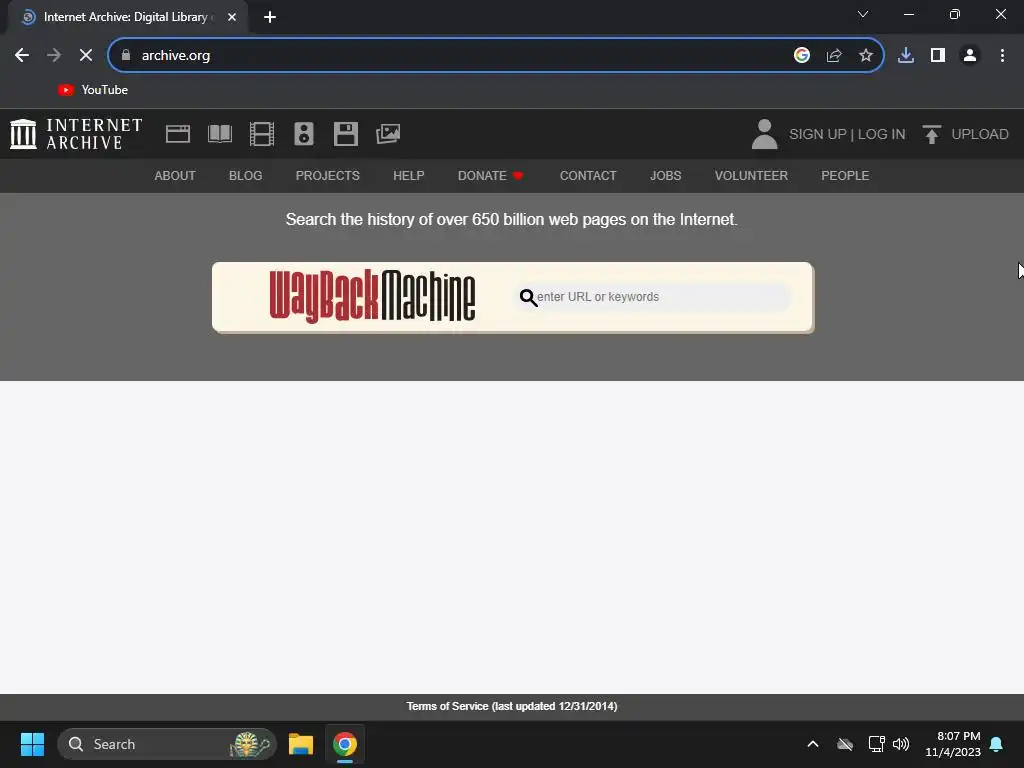Show hidden system tray icons
Viewport: 1024px width, 768px height.
(x=813, y=744)
